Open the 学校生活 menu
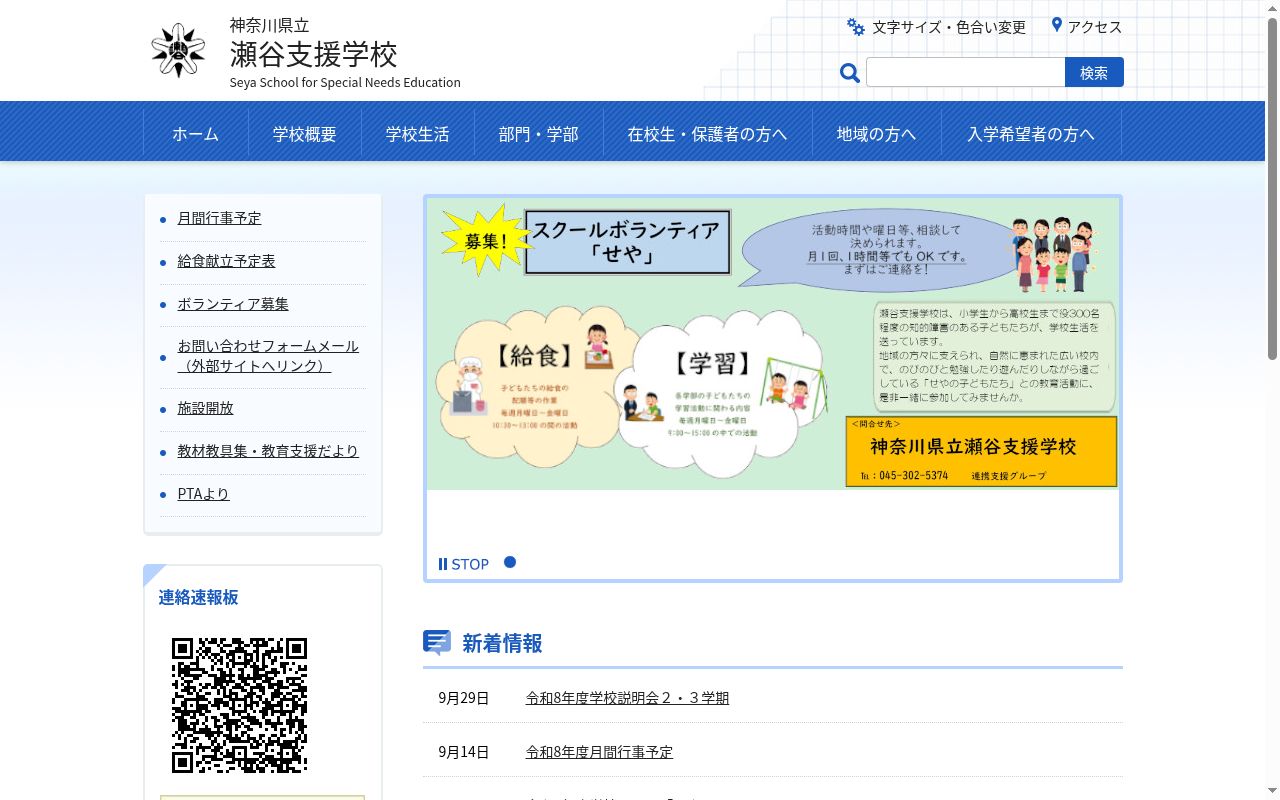 [418, 134]
